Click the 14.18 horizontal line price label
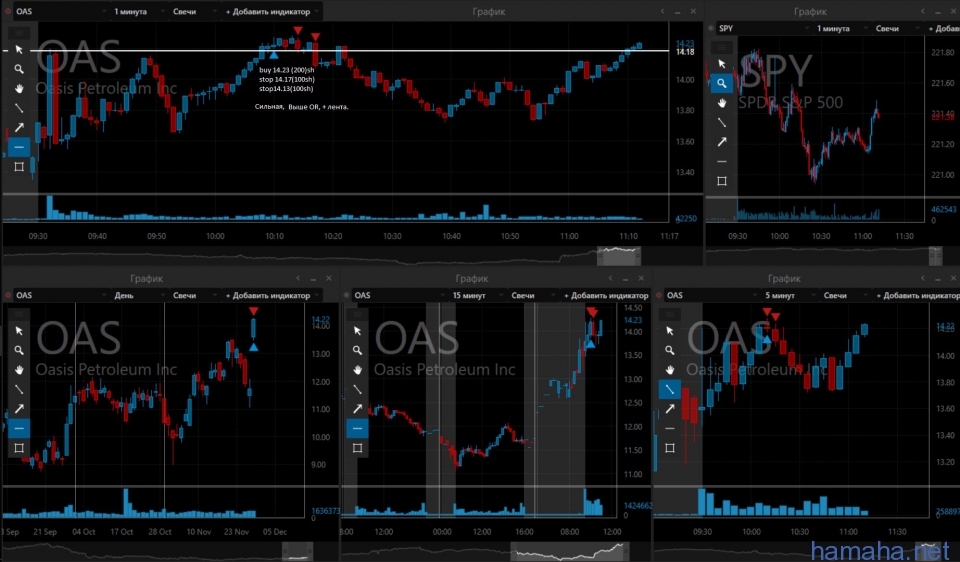The height and width of the screenshot is (562, 960). pyautogui.click(x=685, y=52)
